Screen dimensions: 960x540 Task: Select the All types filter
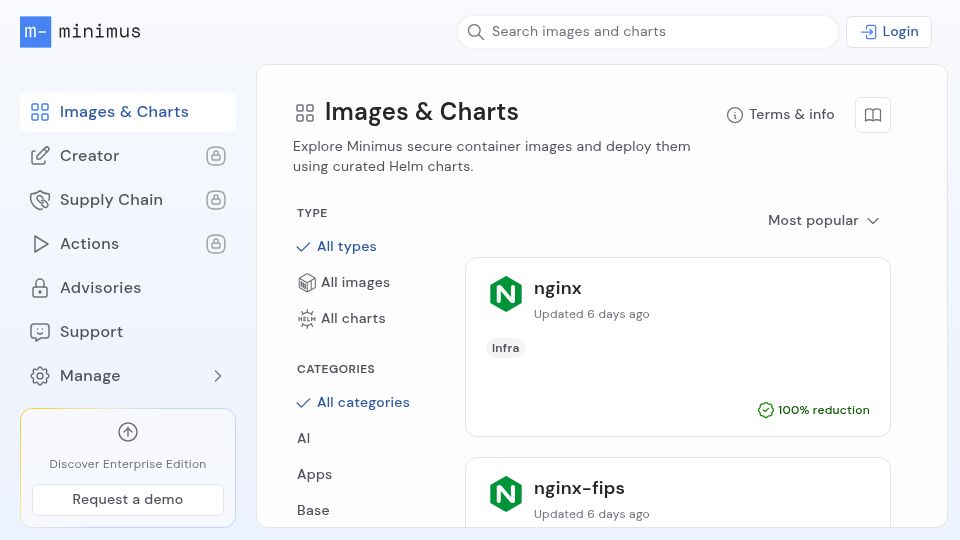pos(336,247)
